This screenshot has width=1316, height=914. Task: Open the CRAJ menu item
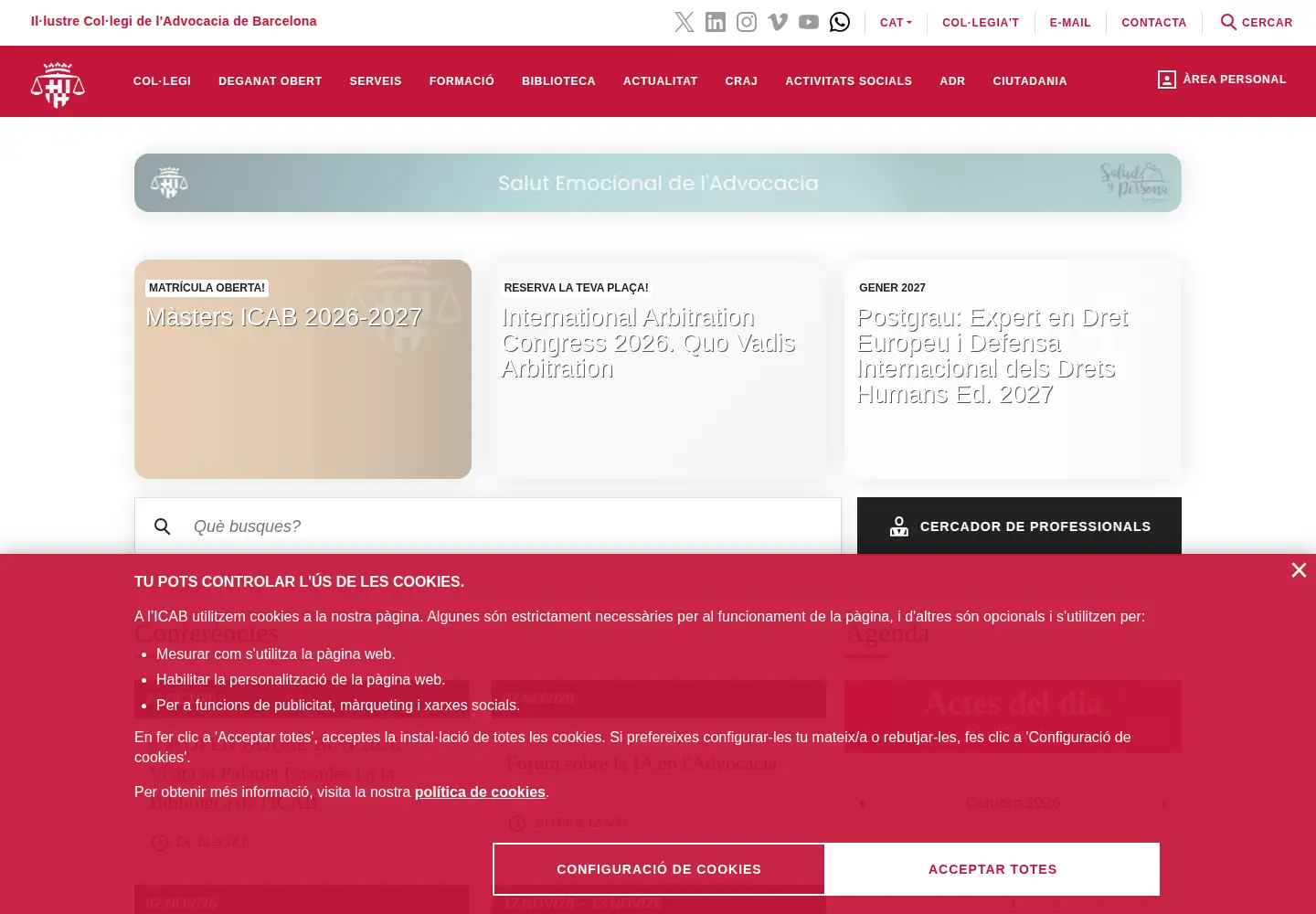pos(741,81)
